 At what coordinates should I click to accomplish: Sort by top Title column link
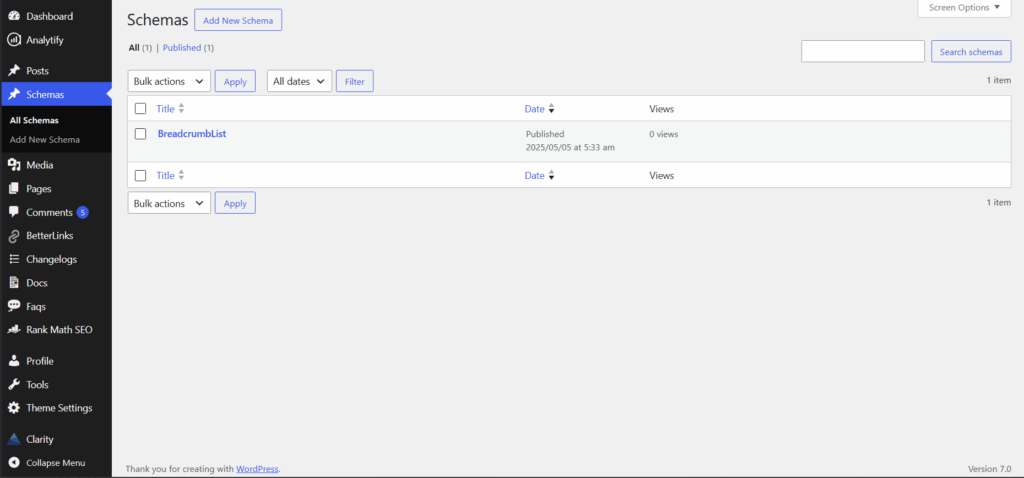click(x=165, y=109)
